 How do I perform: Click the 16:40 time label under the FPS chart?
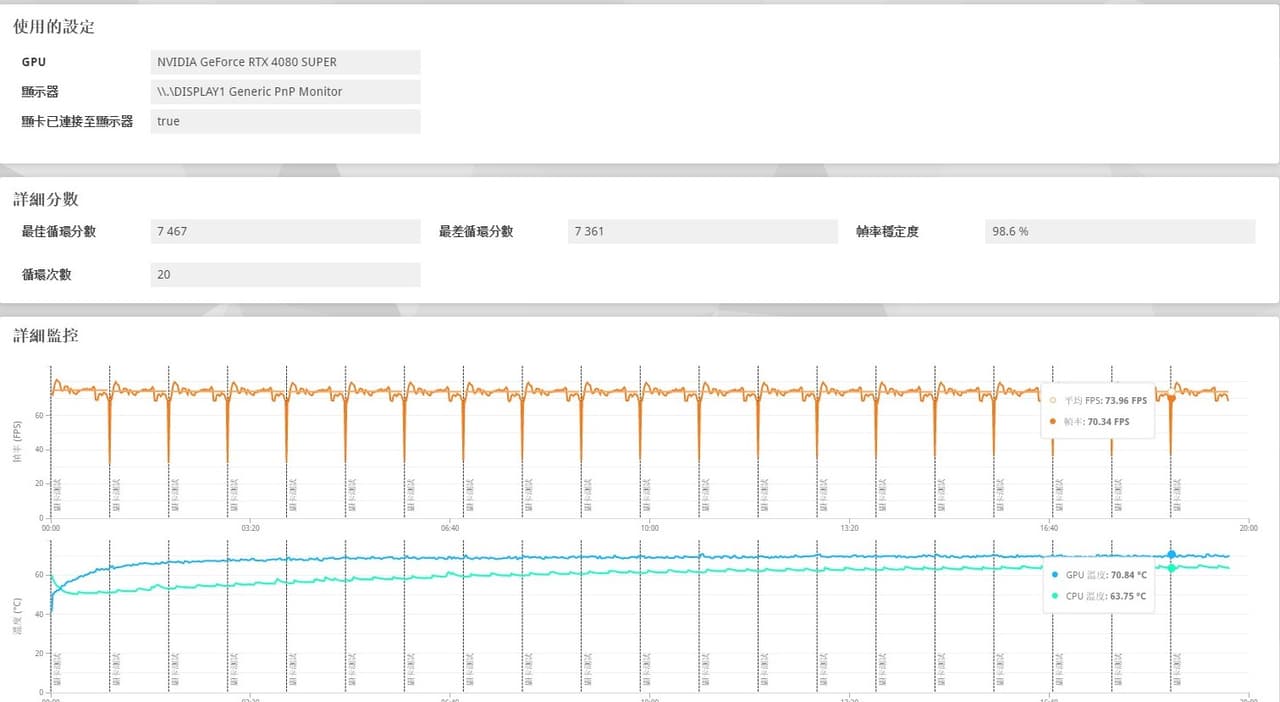point(1048,528)
